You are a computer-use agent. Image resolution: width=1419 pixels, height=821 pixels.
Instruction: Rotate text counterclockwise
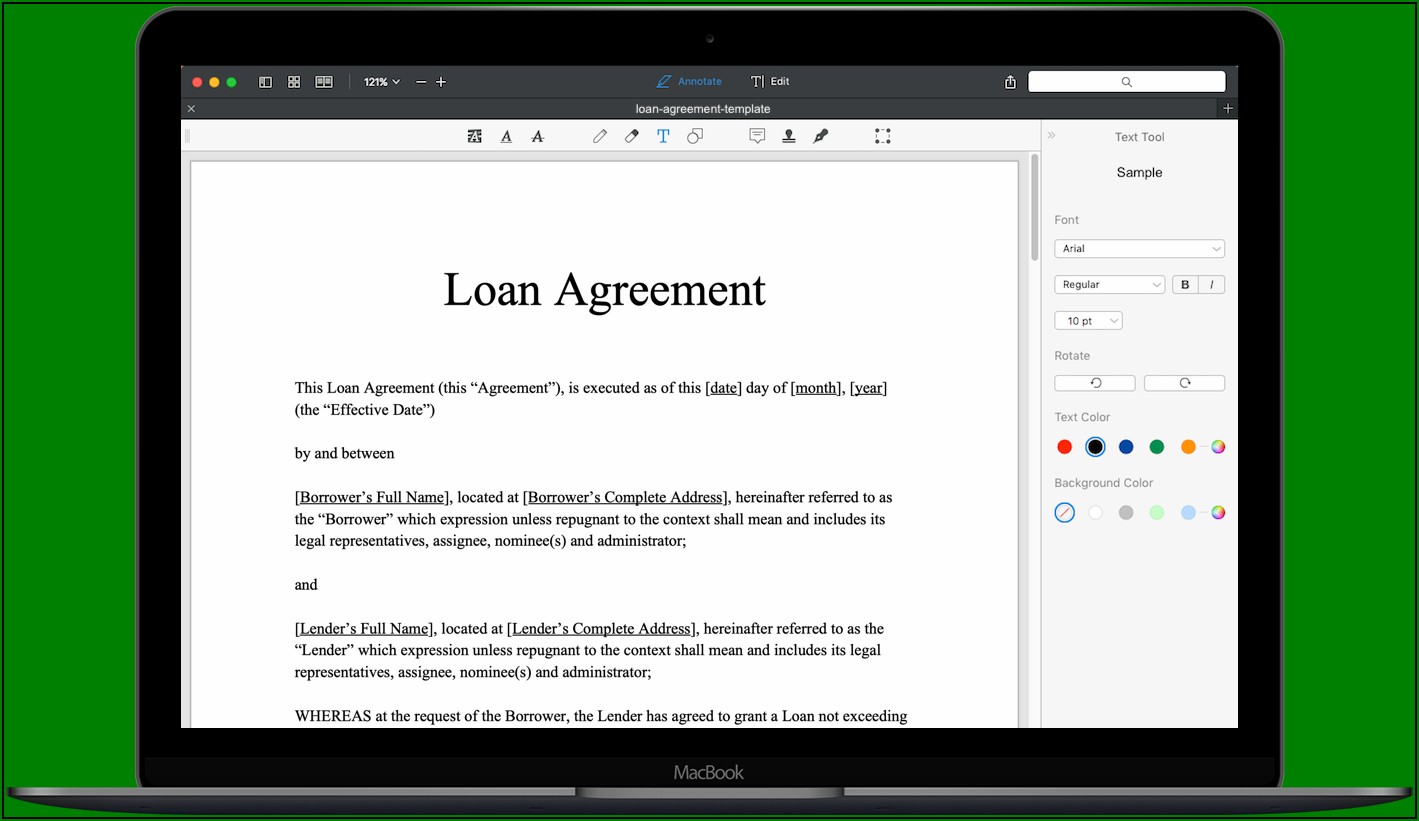pyautogui.click(x=1095, y=383)
